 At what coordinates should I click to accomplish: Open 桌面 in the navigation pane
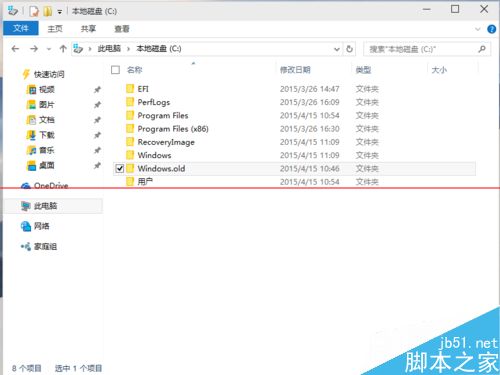(47, 165)
